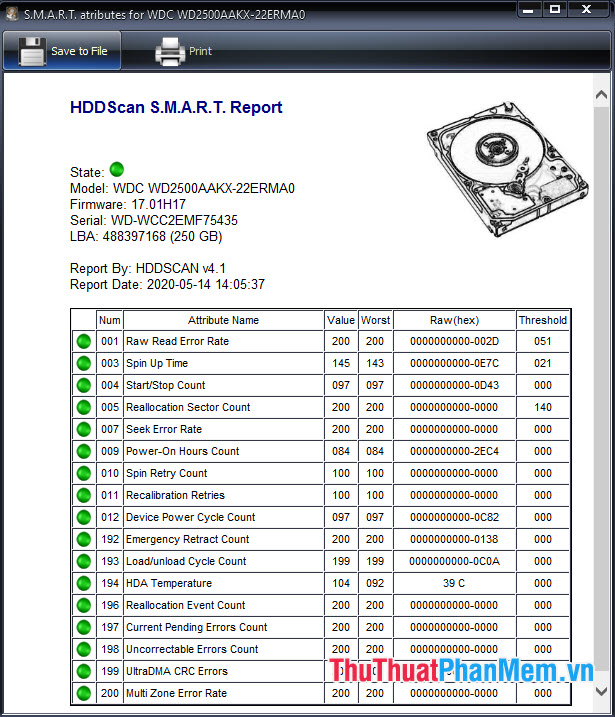Click the Multi Zone Error Rate attribute name
615x717 pixels.
pos(176,693)
